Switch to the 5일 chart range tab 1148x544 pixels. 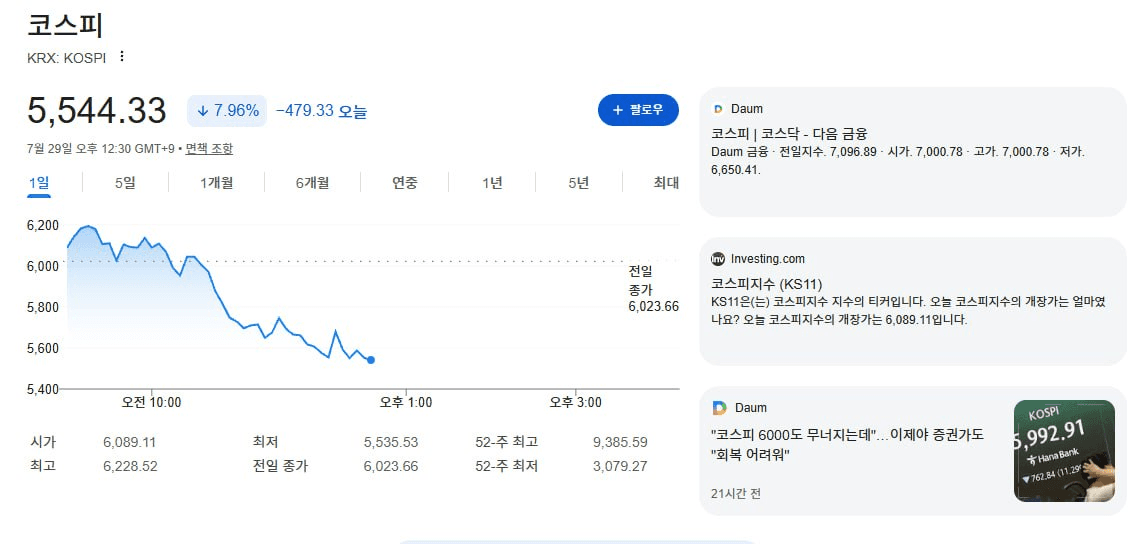[125, 183]
